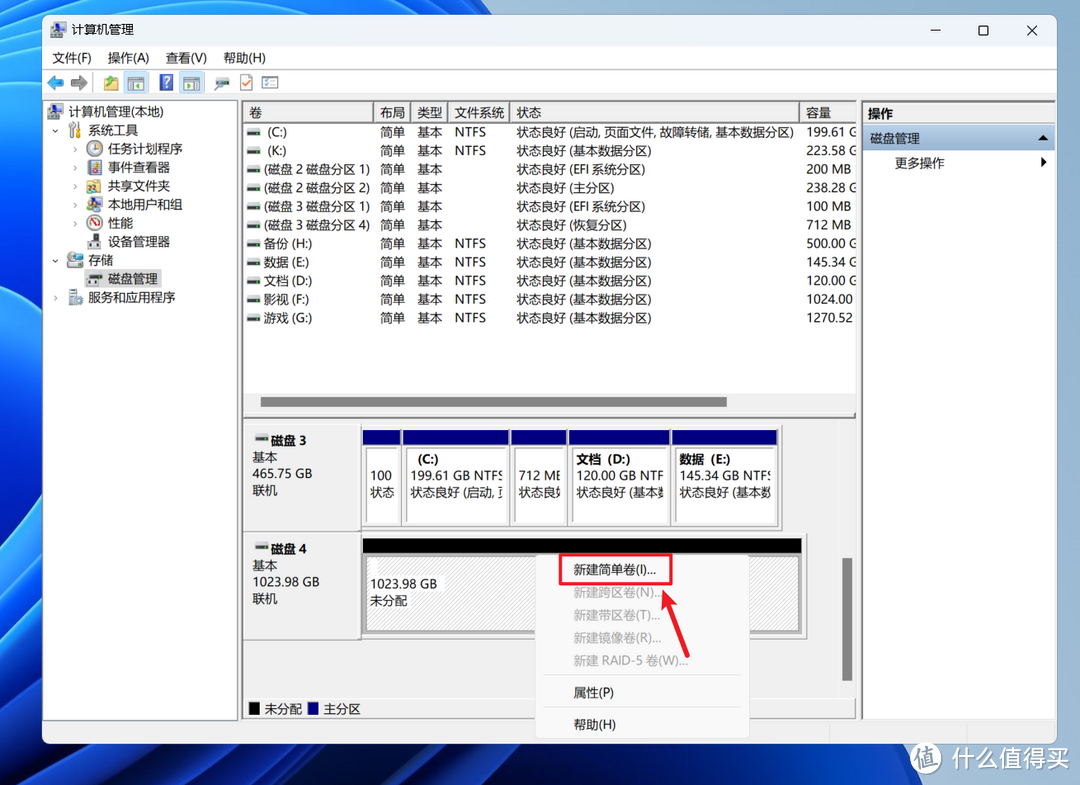Click the blue question mark Help icon
Image resolution: width=1080 pixels, height=785 pixels.
click(x=166, y=83)
